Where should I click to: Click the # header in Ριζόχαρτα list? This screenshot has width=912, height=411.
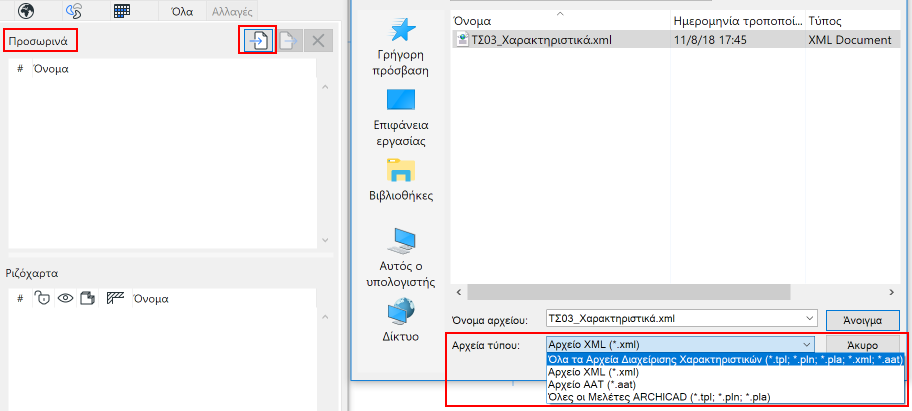pyautogui.click(x=20, y=299)
